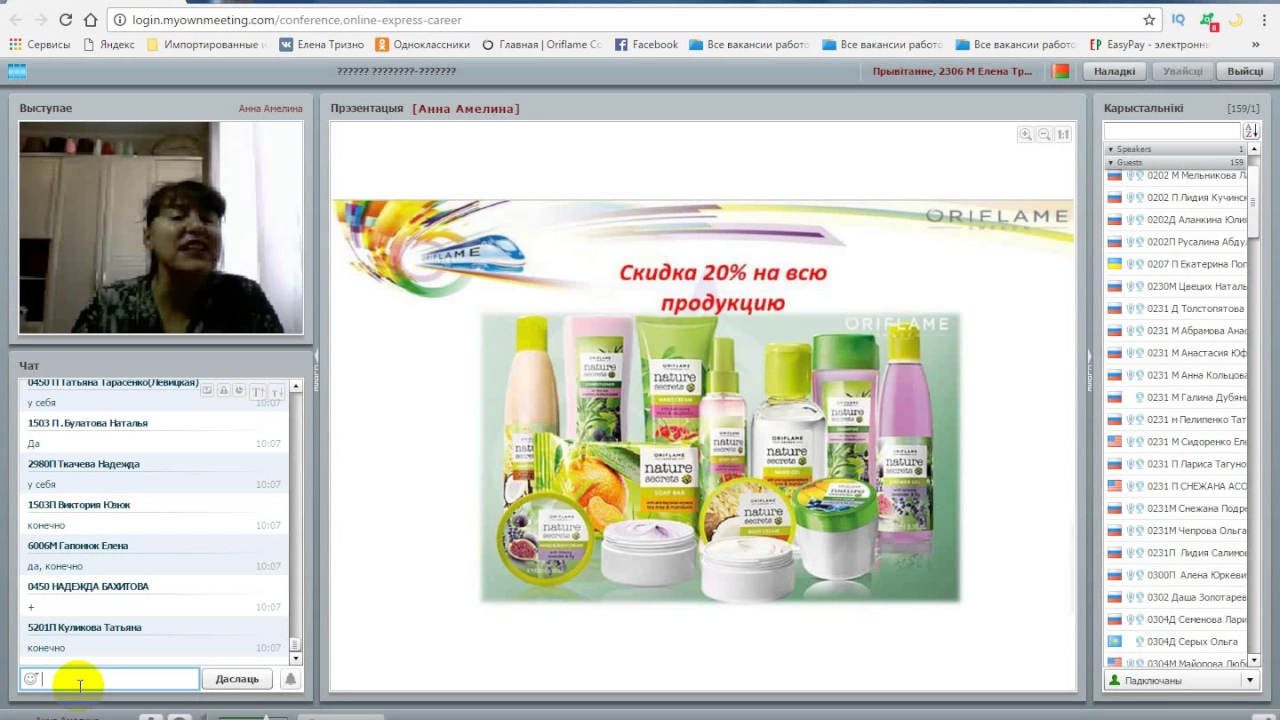The image size is (1280, 720).
Task: Open the Facebook bookmark
Action: pos(646,44)
